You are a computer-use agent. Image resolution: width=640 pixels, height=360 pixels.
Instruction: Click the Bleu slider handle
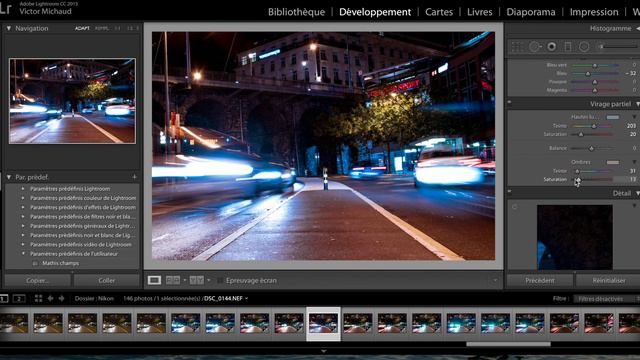[x=588, y=73]
